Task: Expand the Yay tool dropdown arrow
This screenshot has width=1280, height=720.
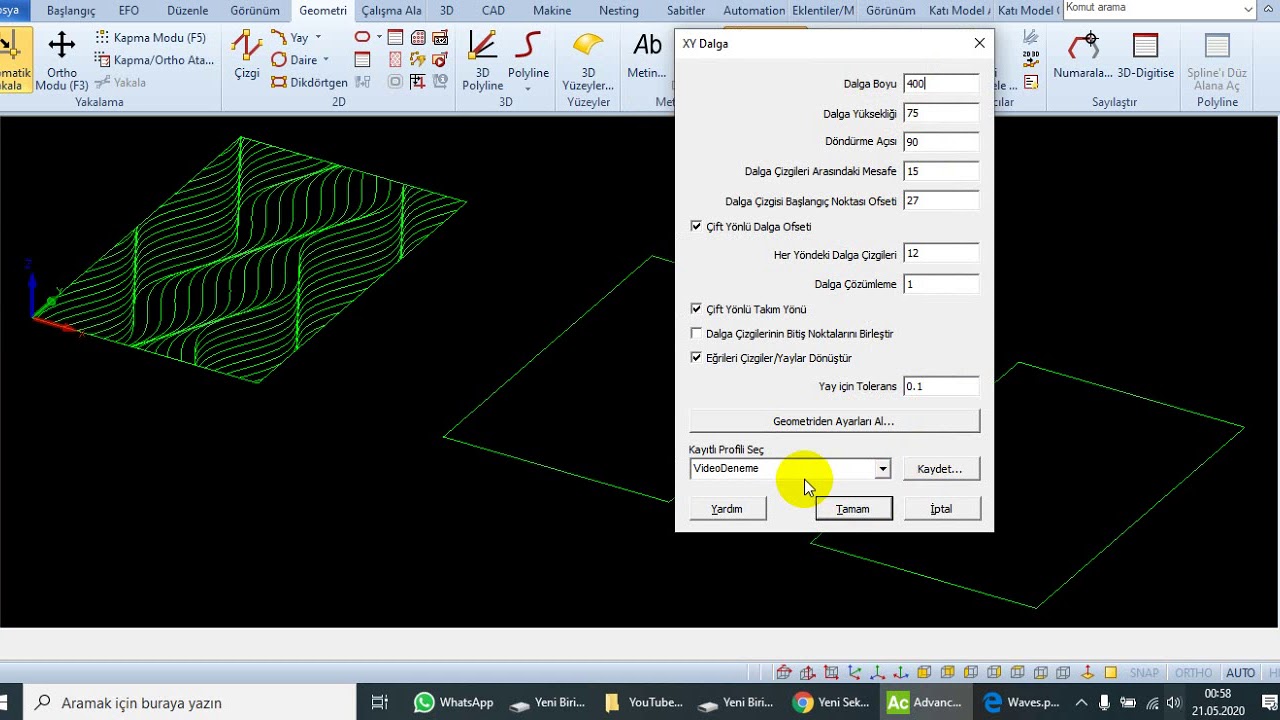Action: (x=318, y=38)
